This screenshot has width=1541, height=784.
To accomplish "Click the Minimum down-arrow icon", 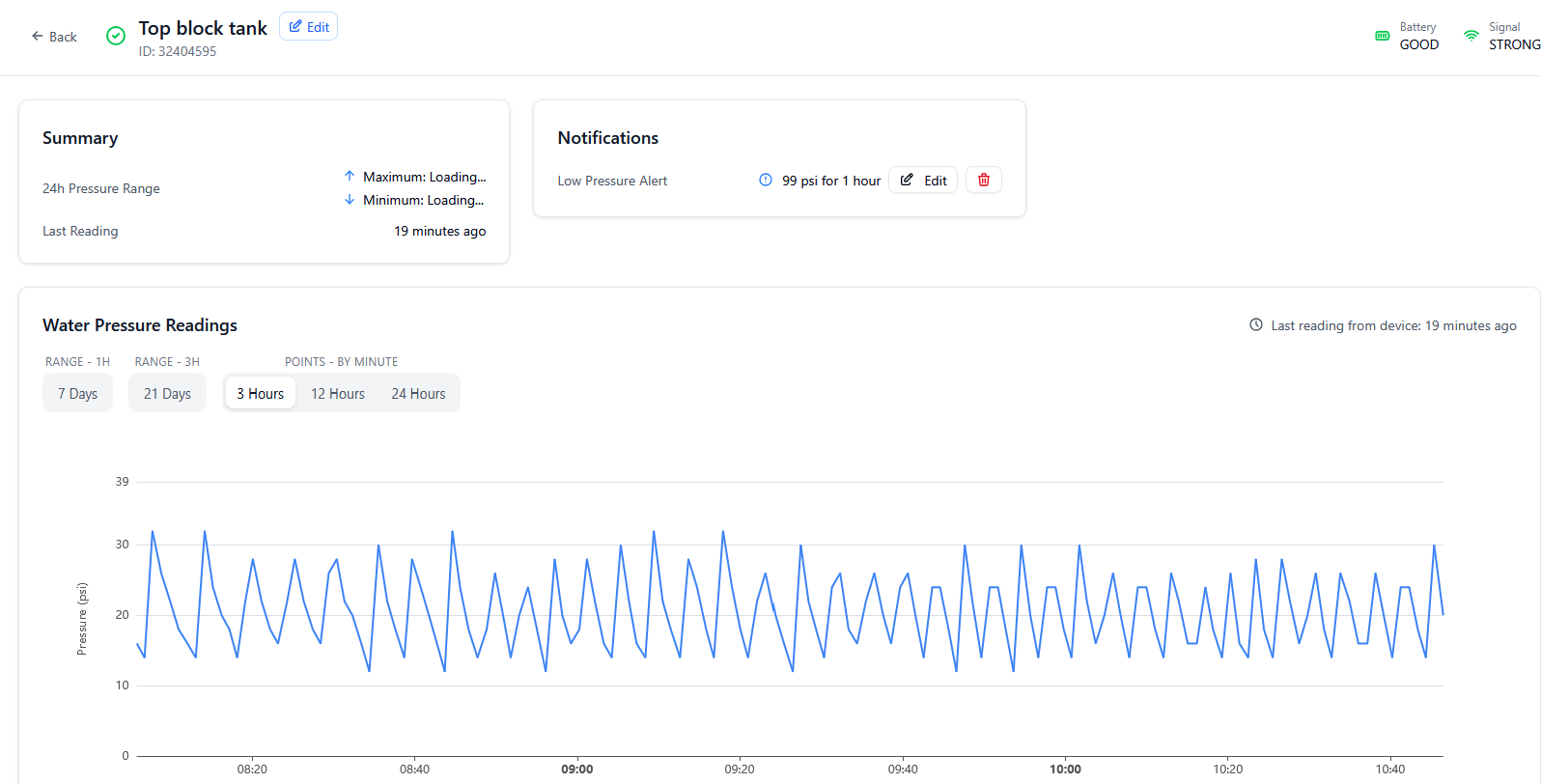I will pos(350,200).
